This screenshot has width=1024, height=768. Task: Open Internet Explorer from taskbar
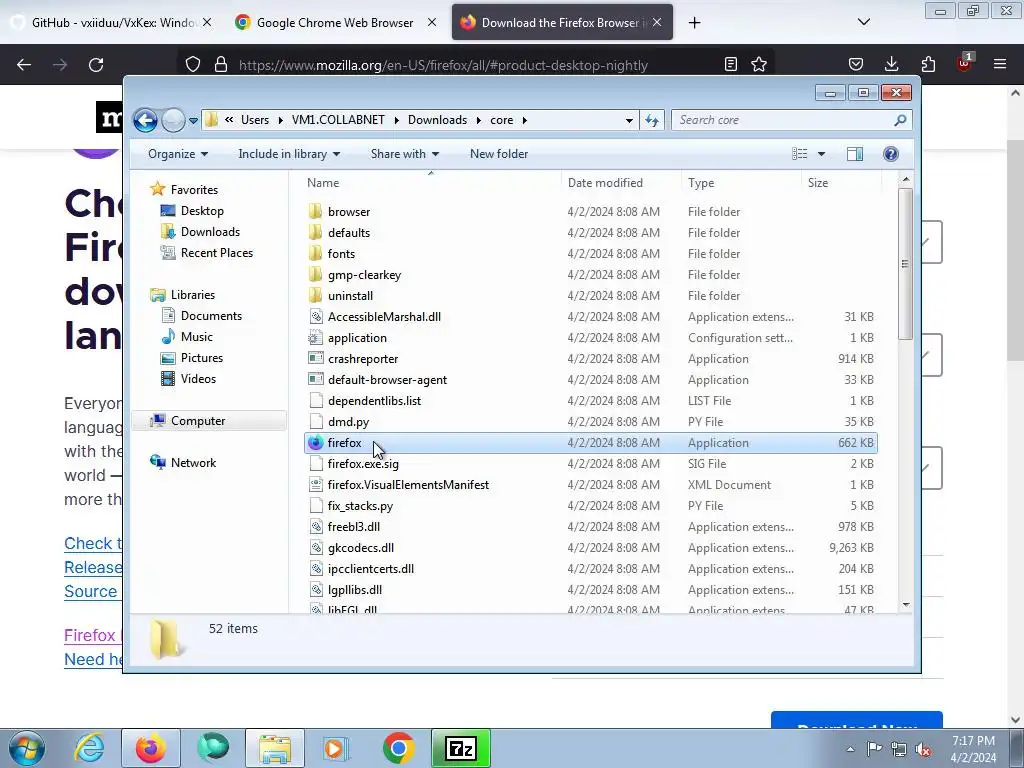[x=89, y=748]
